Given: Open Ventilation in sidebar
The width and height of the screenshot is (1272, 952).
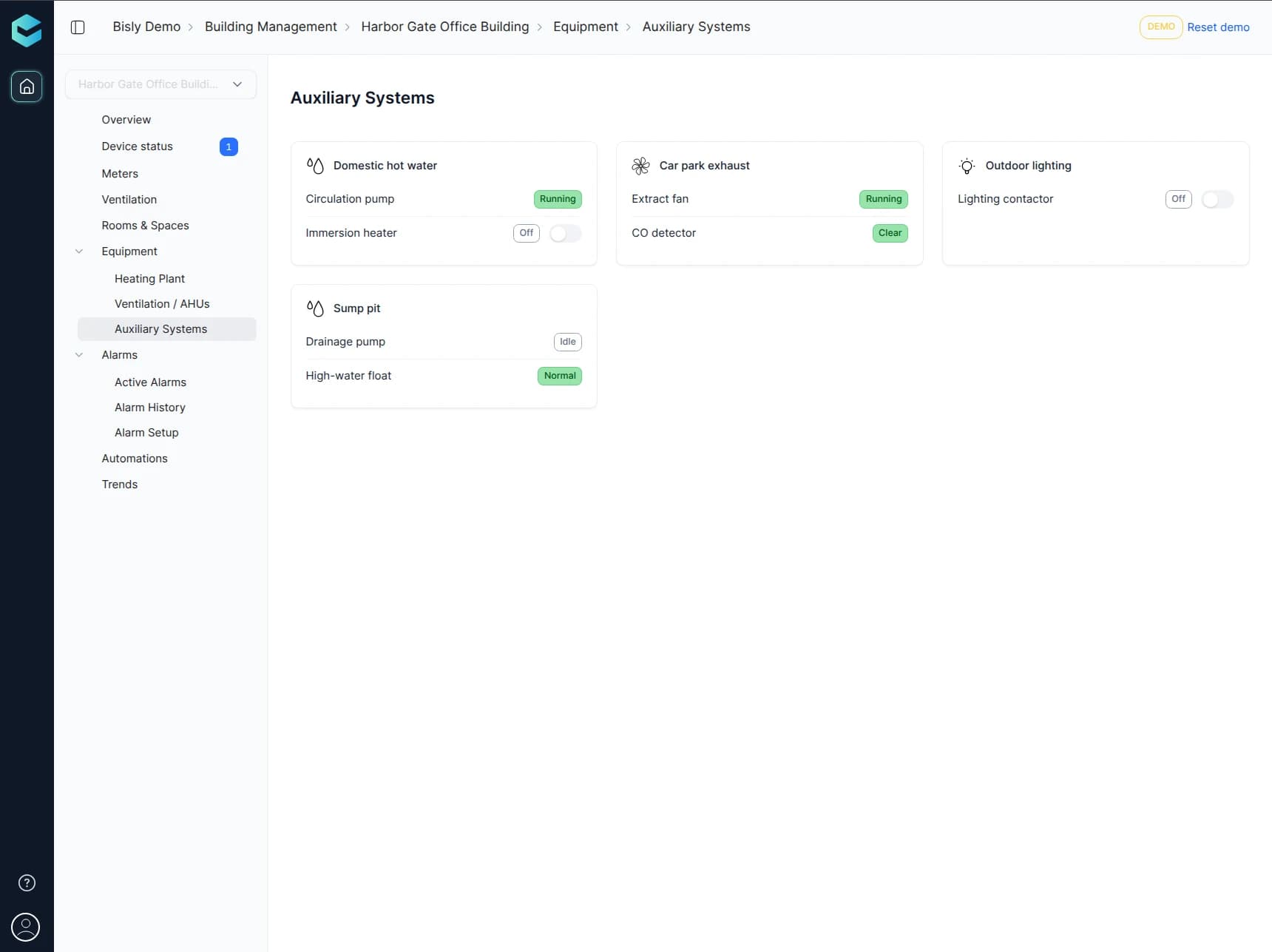Looking at the screenshot, I should click(x=129, y=200).
